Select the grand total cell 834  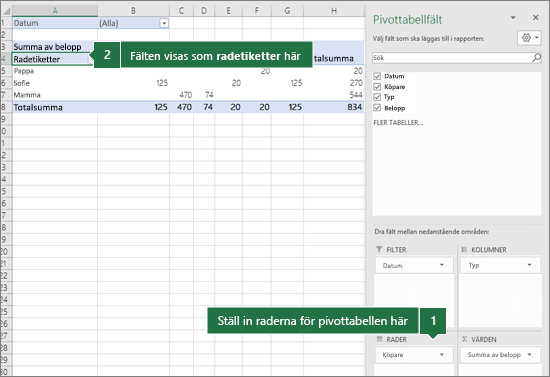[x=334, y=107]
